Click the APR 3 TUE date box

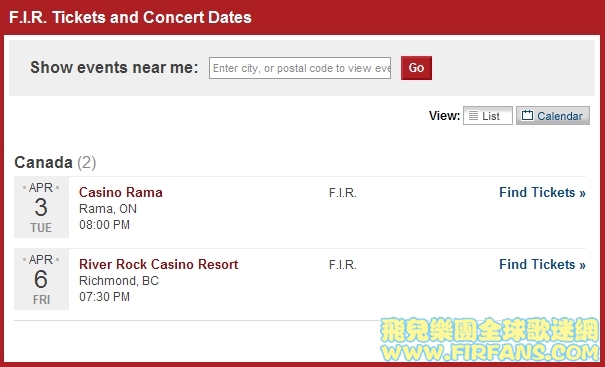[41, 207]
